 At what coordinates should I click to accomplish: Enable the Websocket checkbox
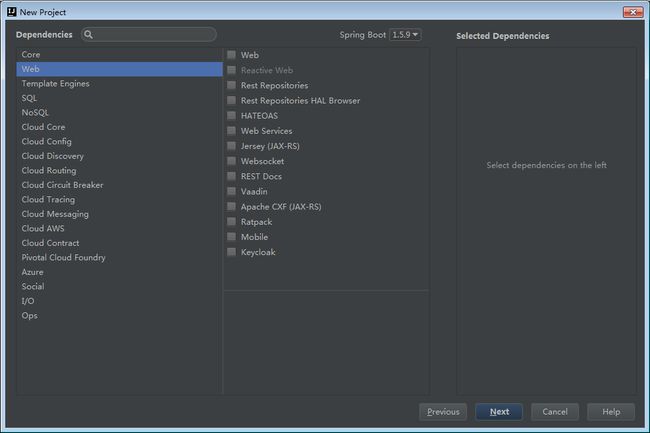pyautogui.click(x=232, y=161)
